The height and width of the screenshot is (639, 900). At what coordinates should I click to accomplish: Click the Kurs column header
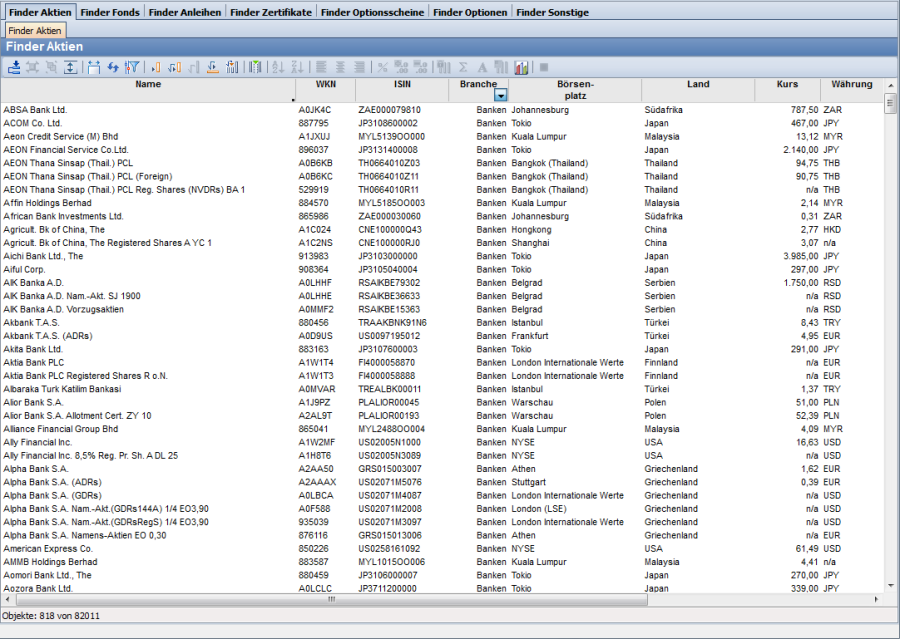(787, 85)
